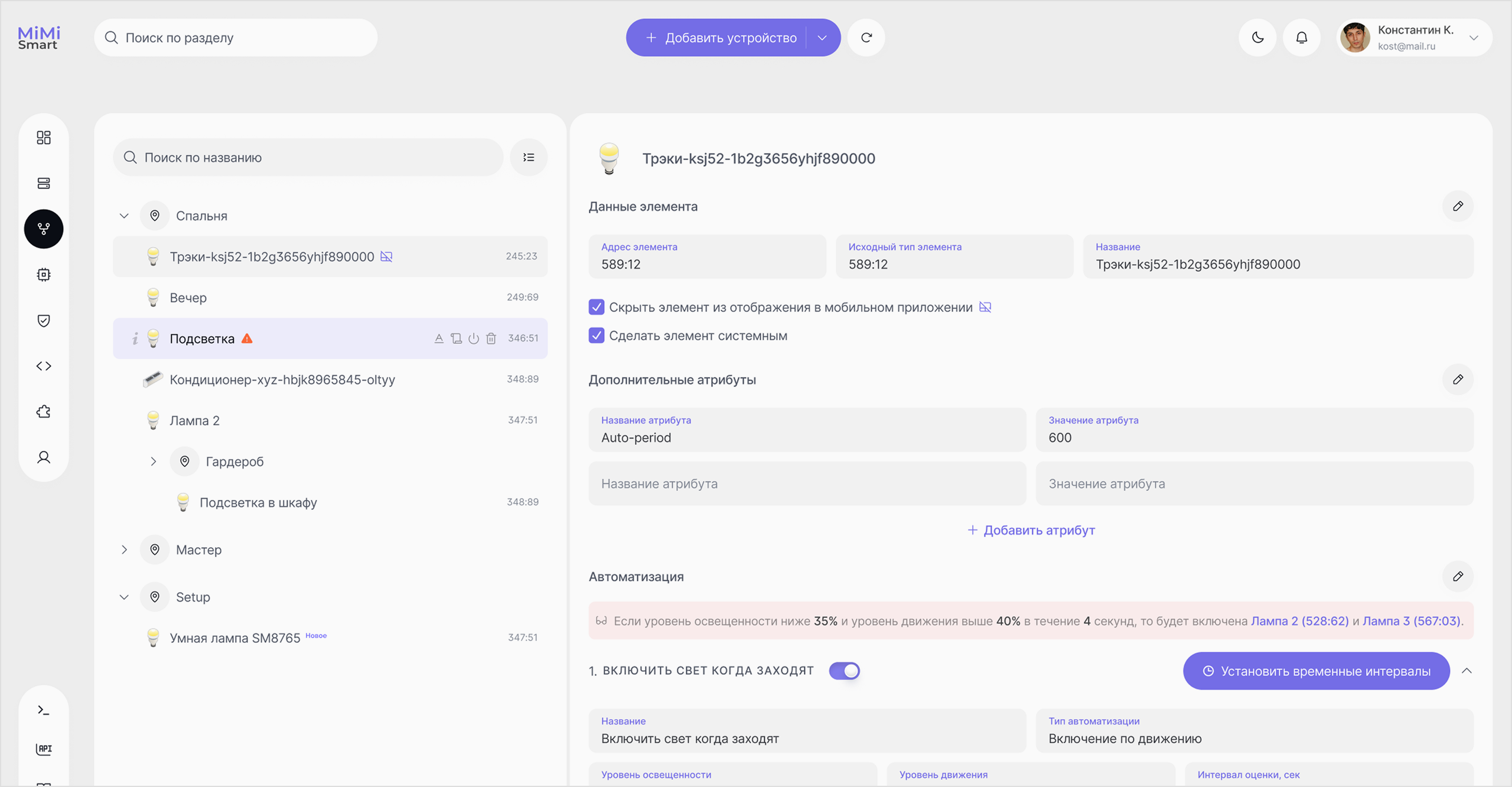Screen dimensions: 1512x787
Task: Click Установить временные интервалы button
Action: pyautogui.click(x=1316, y=671)
